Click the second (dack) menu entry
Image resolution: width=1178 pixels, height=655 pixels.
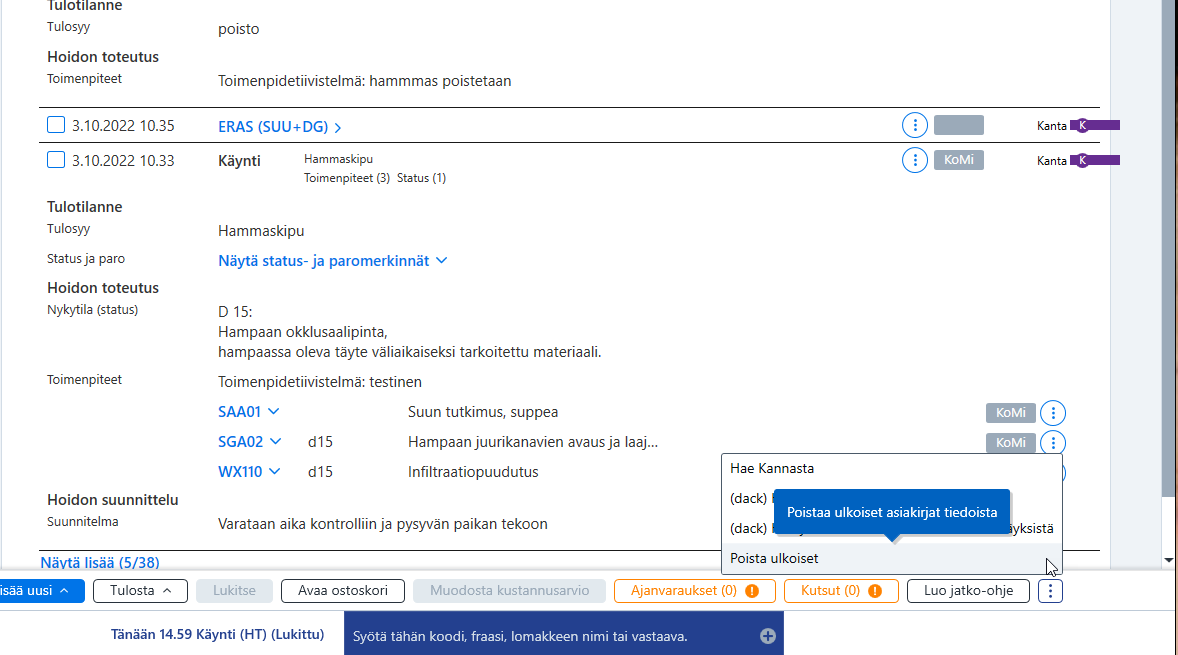748,528
